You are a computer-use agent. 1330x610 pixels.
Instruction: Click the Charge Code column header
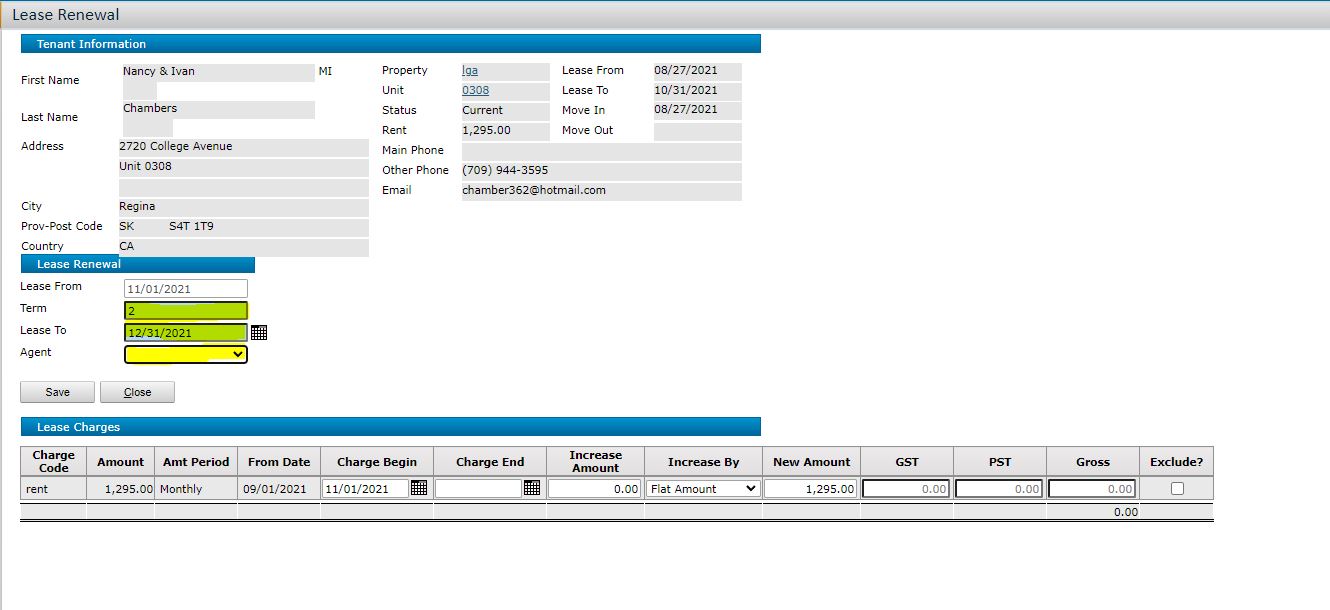pos(54,461)
